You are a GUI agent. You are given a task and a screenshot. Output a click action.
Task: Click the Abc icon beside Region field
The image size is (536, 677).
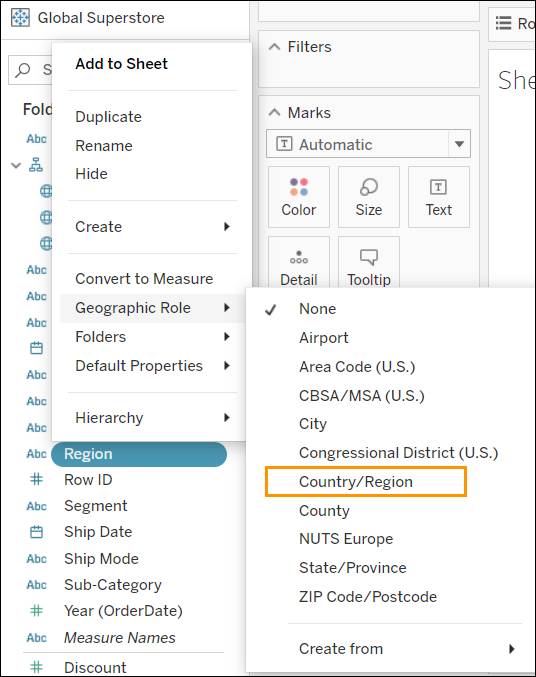click(36, 454)
